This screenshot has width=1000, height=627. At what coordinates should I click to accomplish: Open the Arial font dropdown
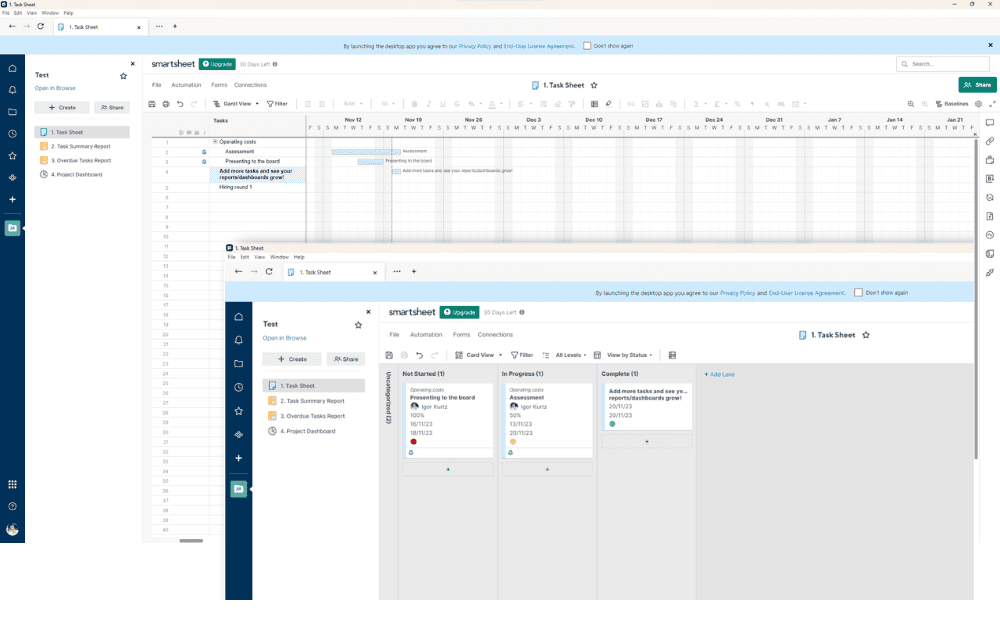coord(353,104)
